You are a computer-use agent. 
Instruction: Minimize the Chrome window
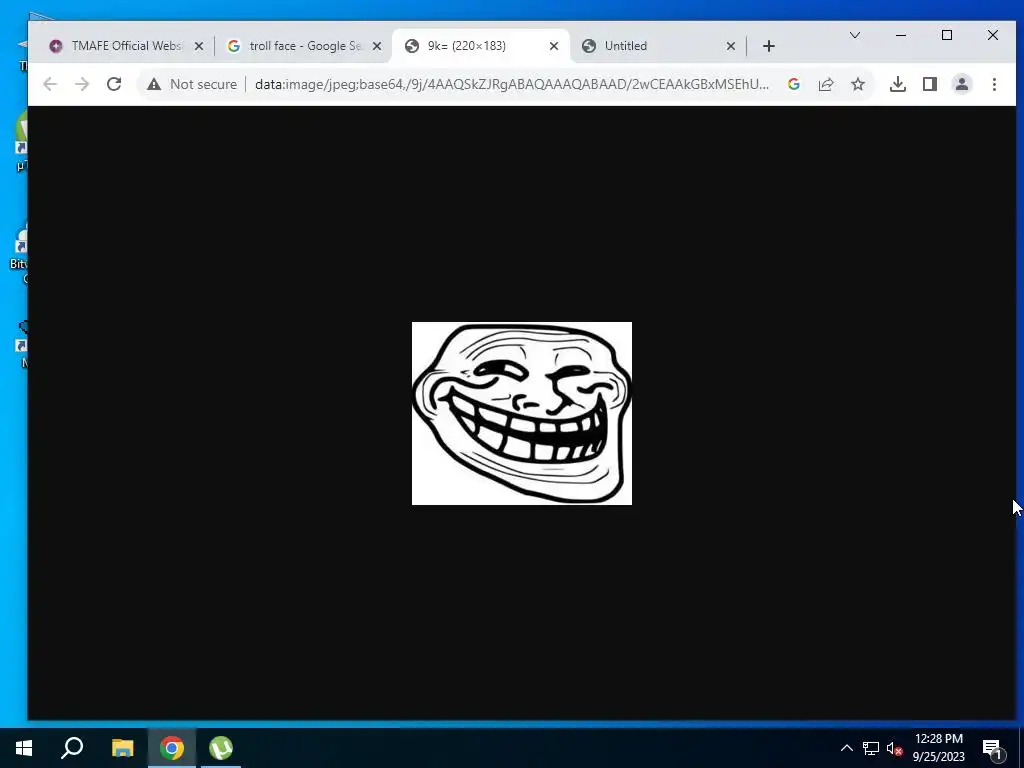pyautogui.click(x=901, y=35)
